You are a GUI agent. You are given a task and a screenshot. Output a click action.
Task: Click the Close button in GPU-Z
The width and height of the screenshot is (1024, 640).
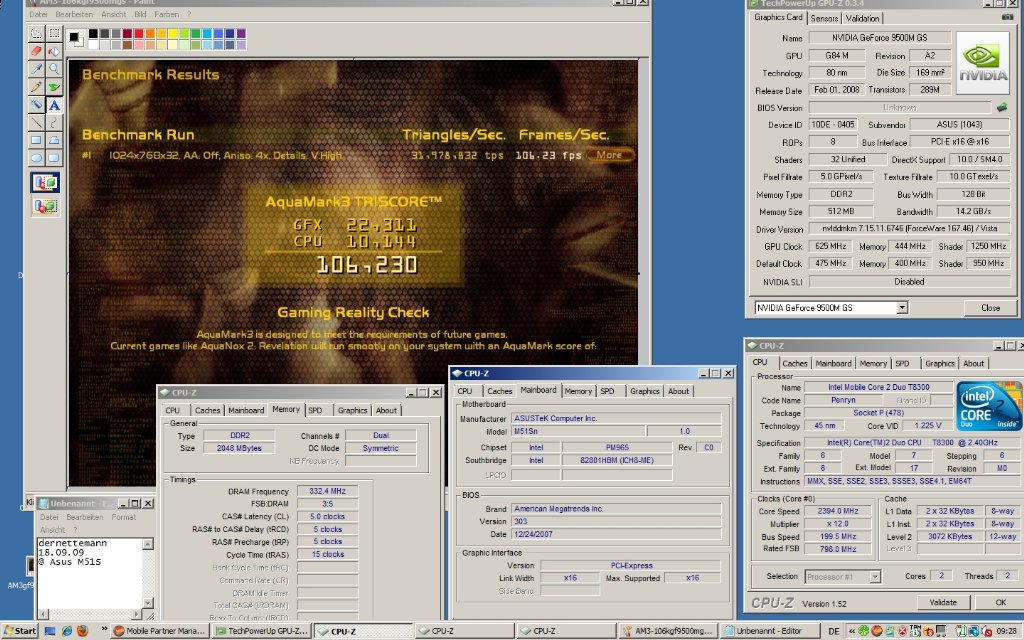(990, 308)
